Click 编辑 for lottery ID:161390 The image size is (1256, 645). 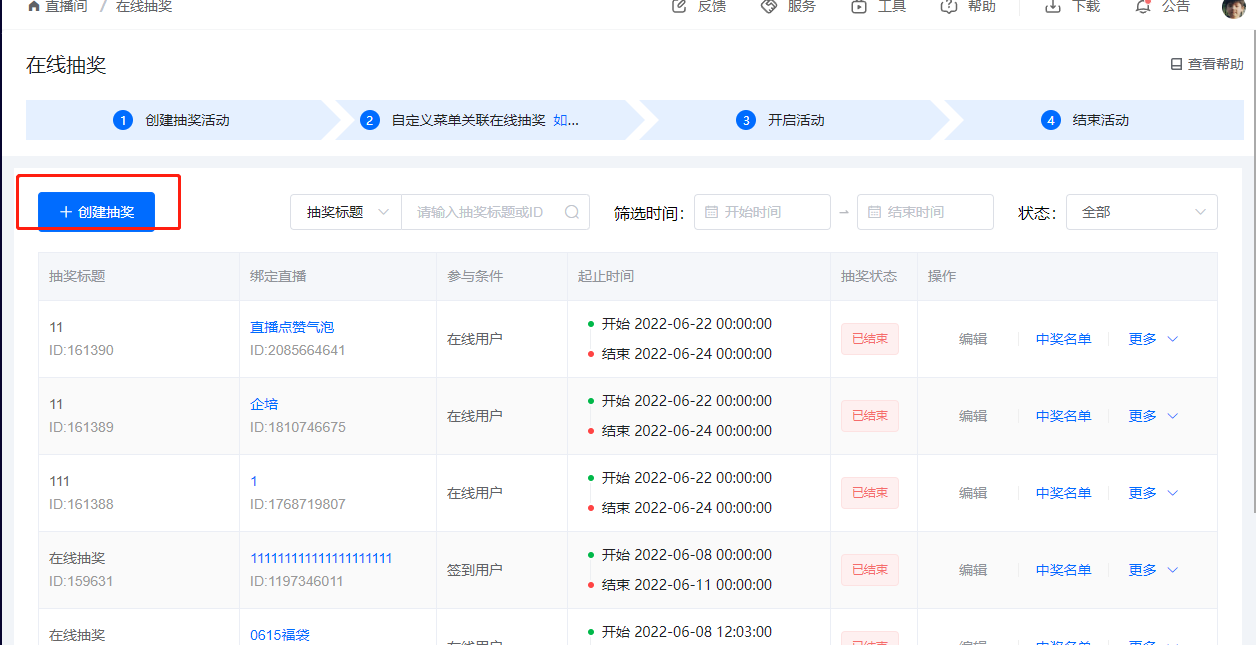pyautogui.click(x=973, y=339)
